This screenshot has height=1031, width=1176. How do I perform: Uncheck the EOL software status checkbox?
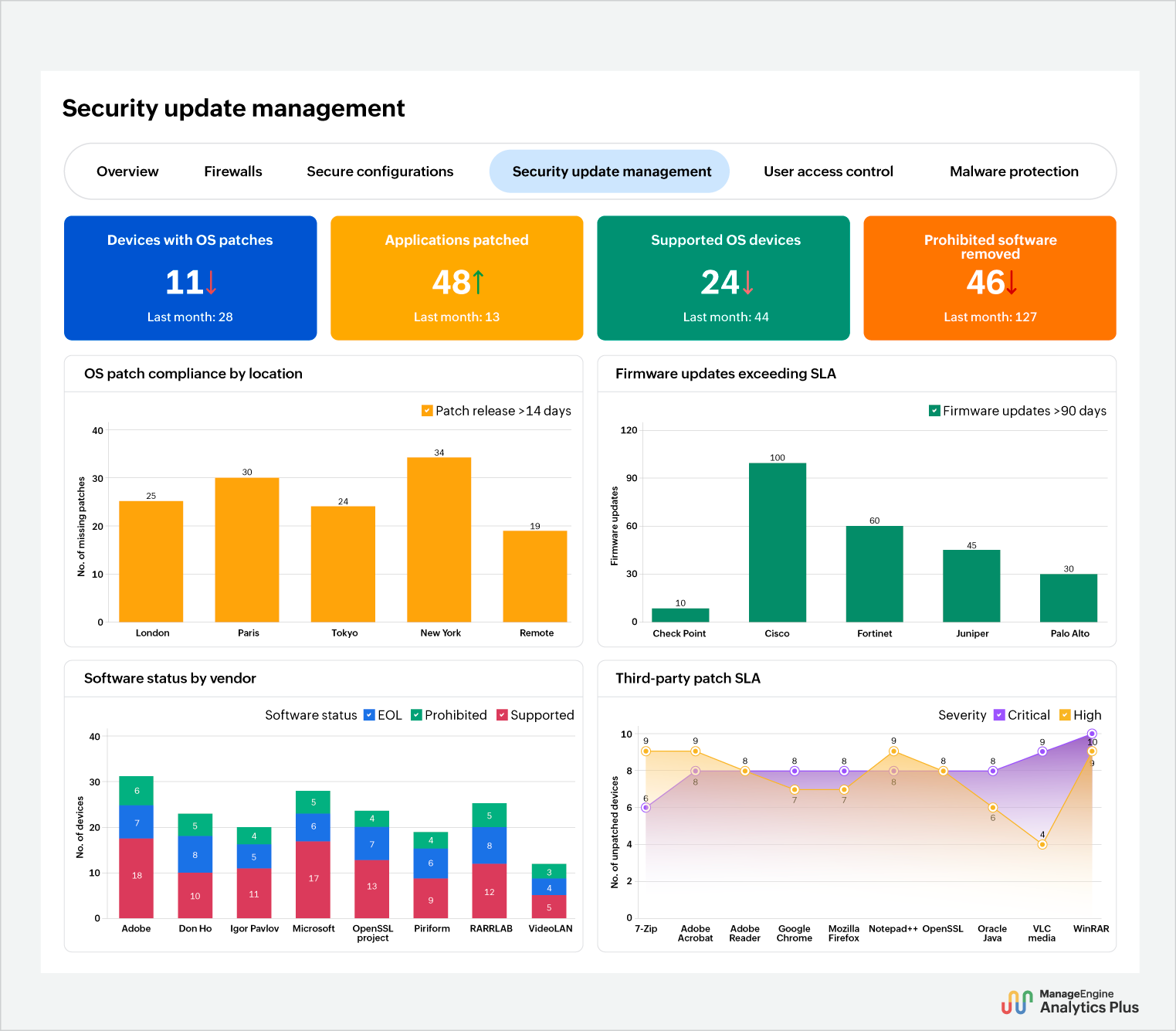[369, 715]
